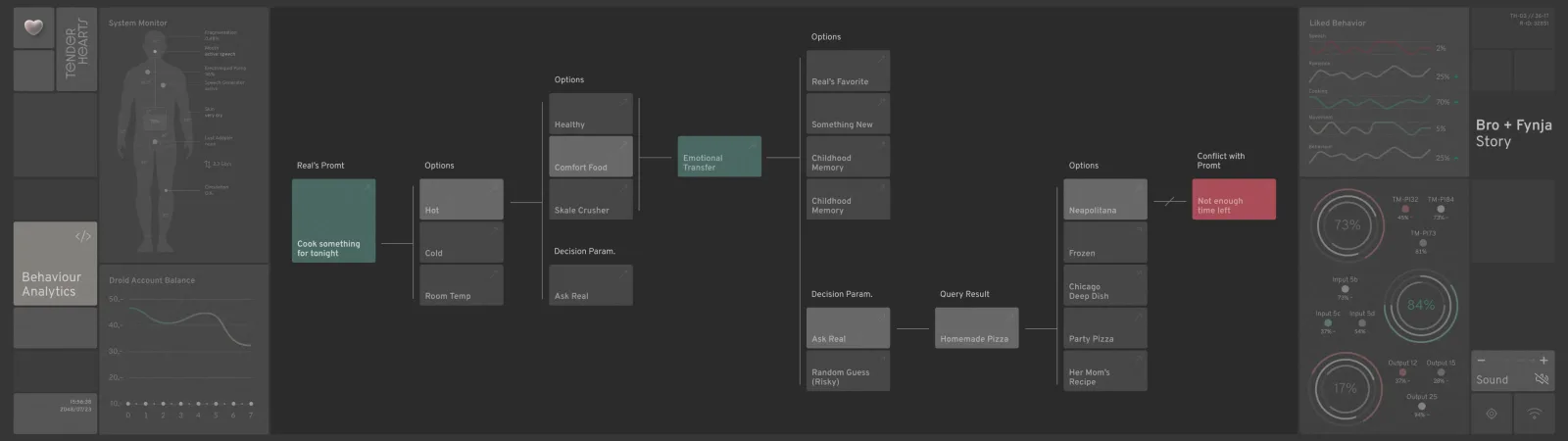Open the Bro + Fynja Story tile
Image resolution: width=1568 pixels, height=441 pixels.
(1513, 133)
